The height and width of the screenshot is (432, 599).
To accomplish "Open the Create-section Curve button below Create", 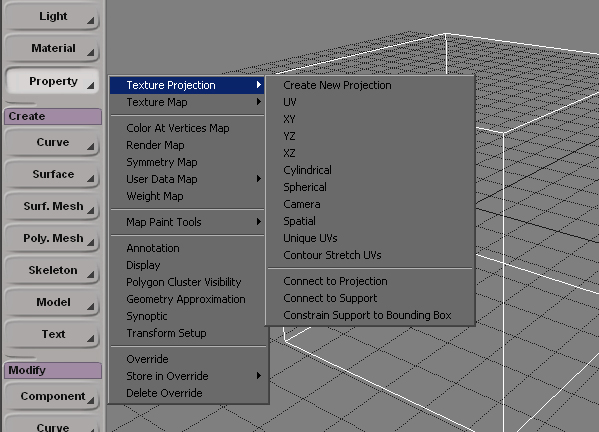I will [52, 142].
